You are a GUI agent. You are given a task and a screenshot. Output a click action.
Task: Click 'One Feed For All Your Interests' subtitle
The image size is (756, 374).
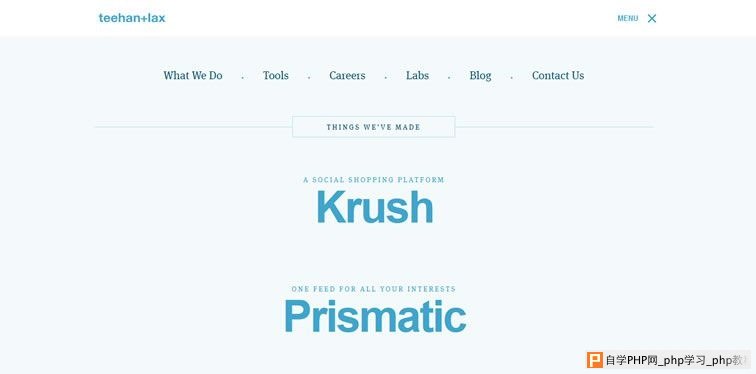coord(374,289)
